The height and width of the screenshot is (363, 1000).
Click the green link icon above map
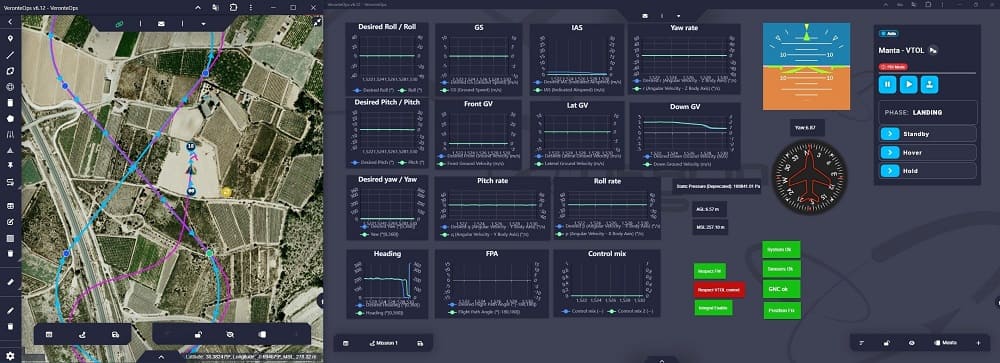coord(119,24)
